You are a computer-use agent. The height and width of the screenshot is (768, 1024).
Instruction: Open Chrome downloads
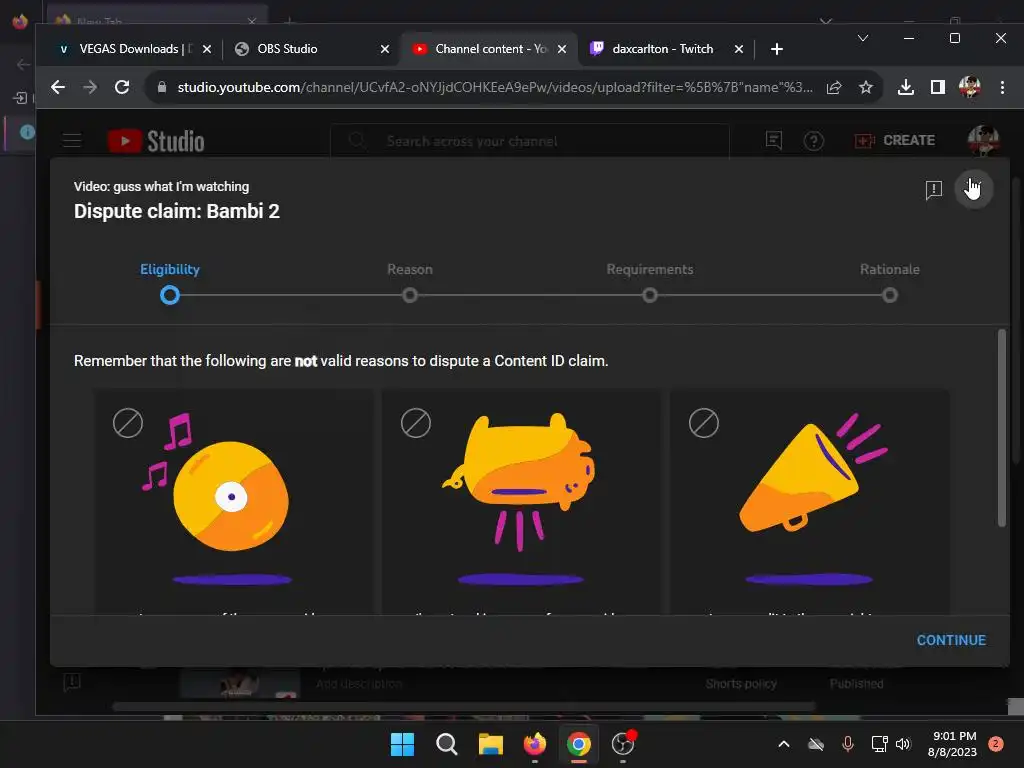(x=905, y=87)
